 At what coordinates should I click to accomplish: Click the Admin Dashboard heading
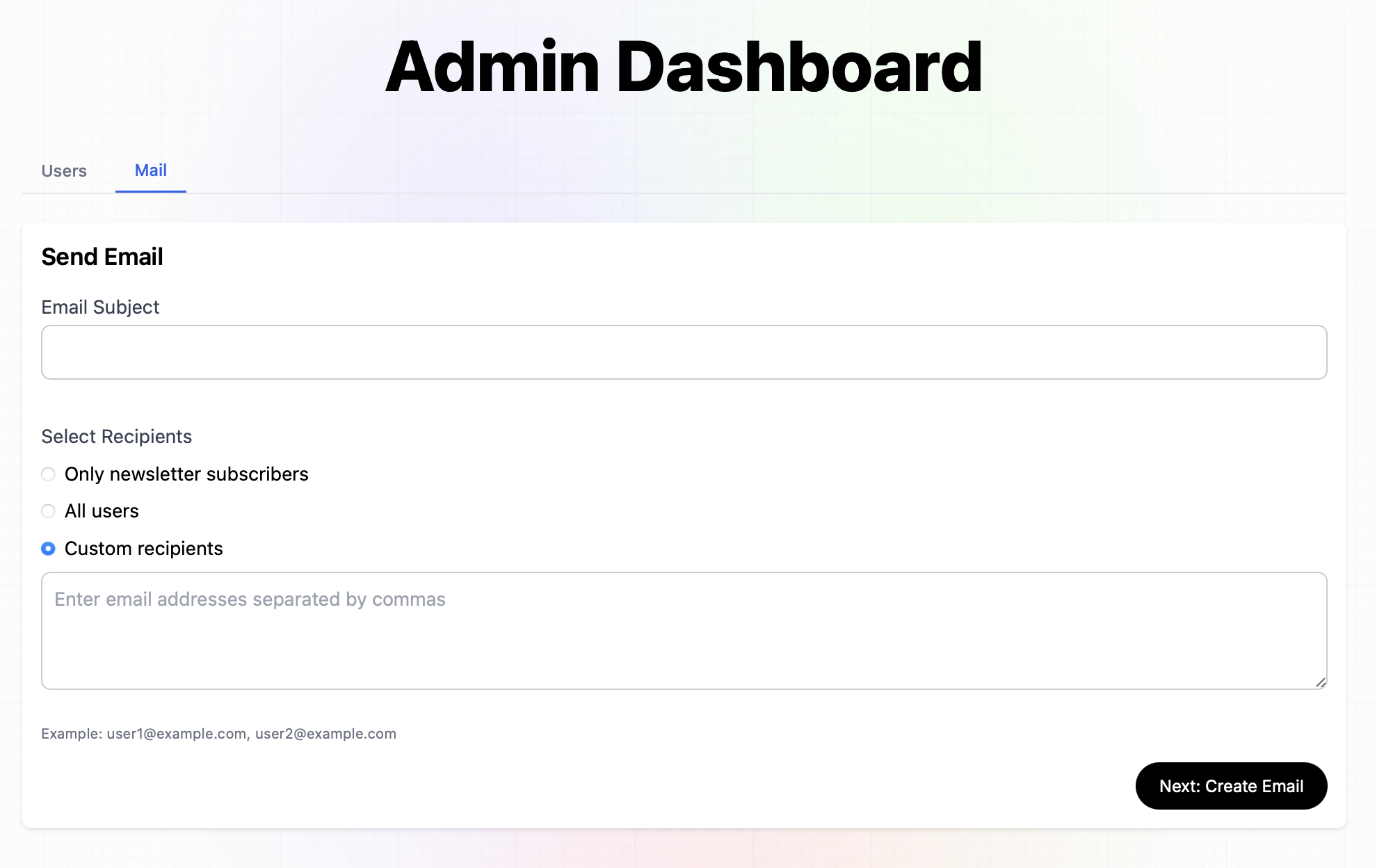(x=684, y=67)
